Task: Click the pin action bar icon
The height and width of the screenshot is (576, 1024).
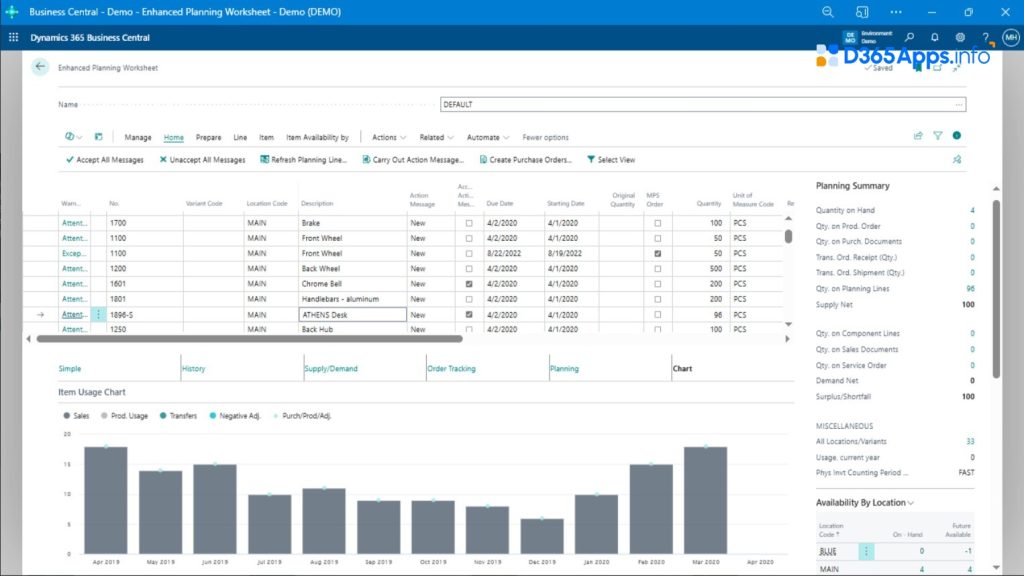Action: (x=957, y=159)
